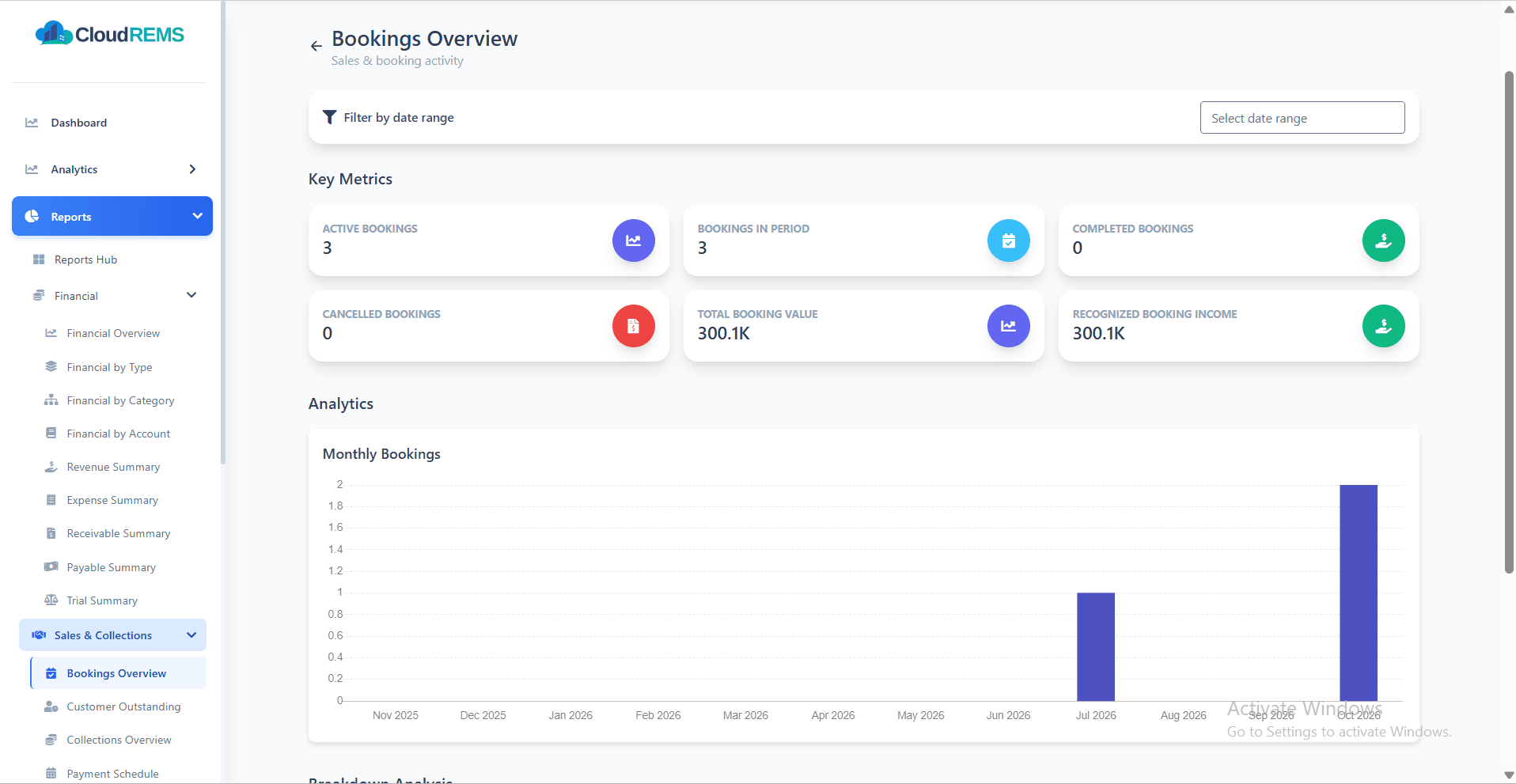Click the Recognized Booking Income green icon
This screenshot has width=1516, height=784.
1383,326
